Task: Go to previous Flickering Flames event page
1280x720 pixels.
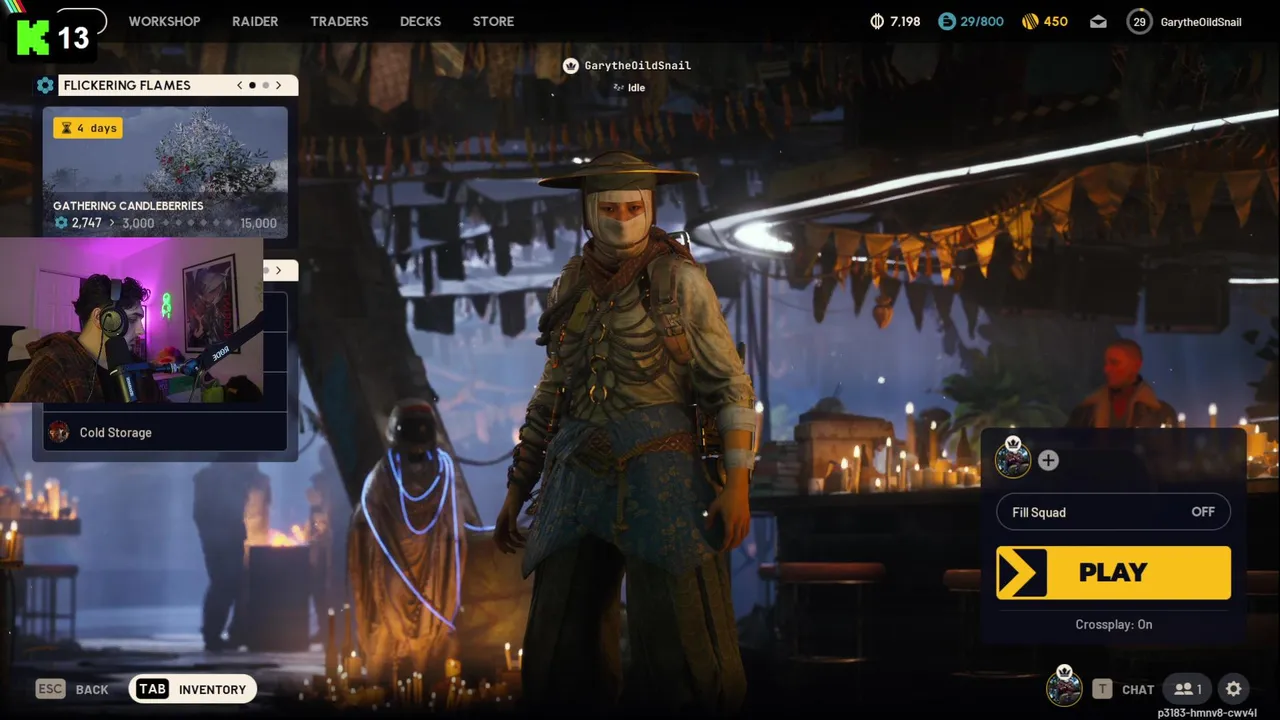Action: click(239, 85)
